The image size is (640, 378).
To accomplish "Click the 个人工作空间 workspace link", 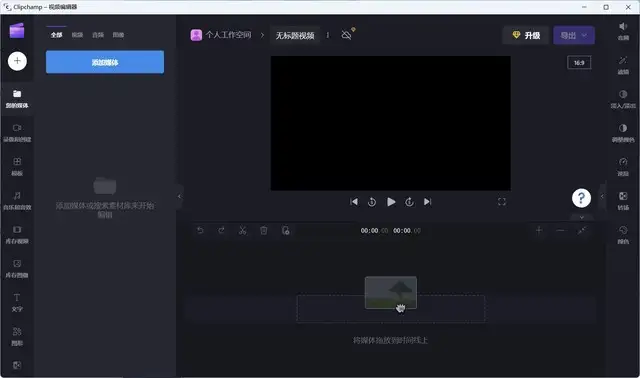I will click(228, 35).
